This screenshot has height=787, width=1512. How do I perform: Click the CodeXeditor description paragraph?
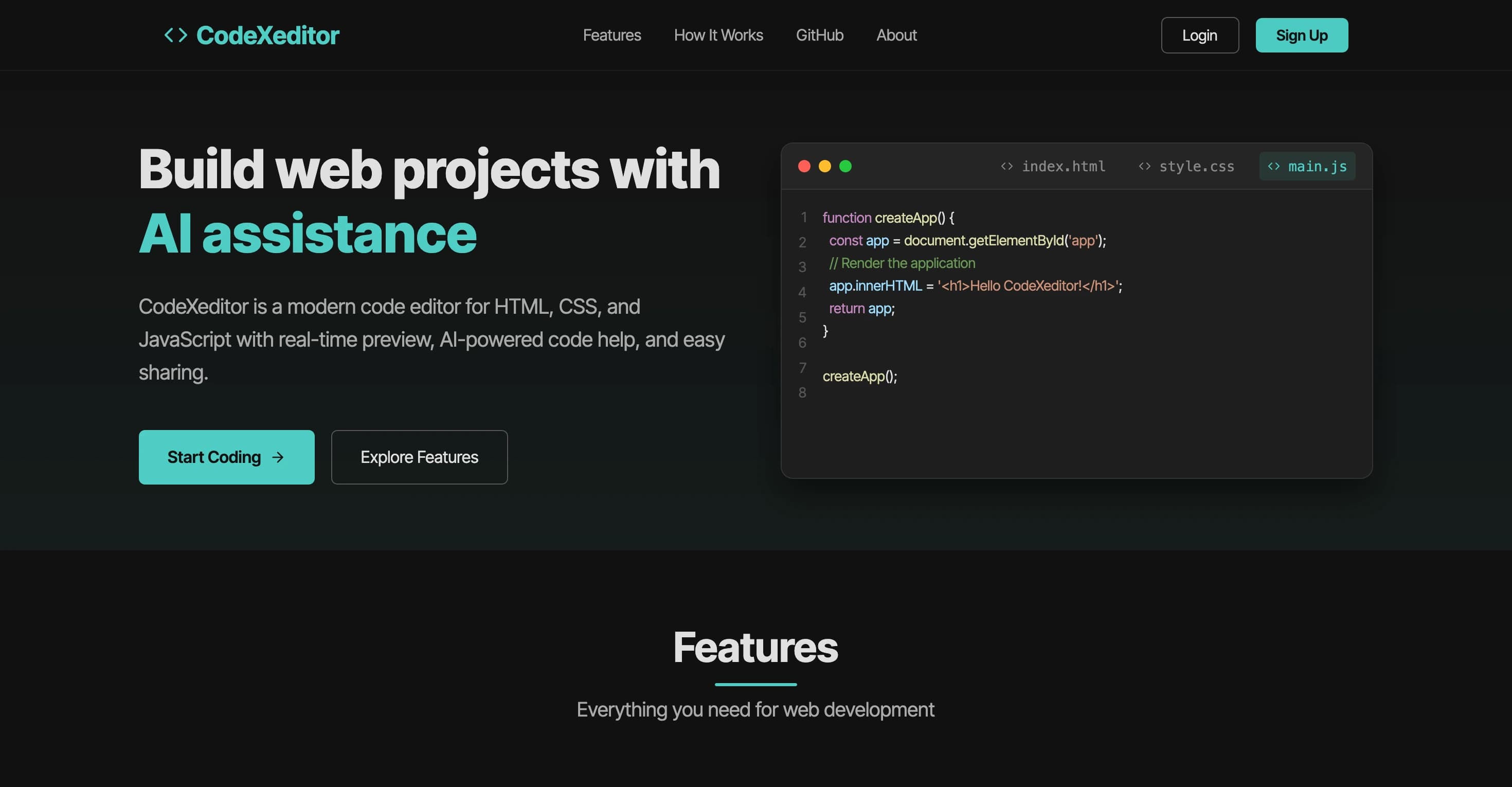(x=431, y=339)
